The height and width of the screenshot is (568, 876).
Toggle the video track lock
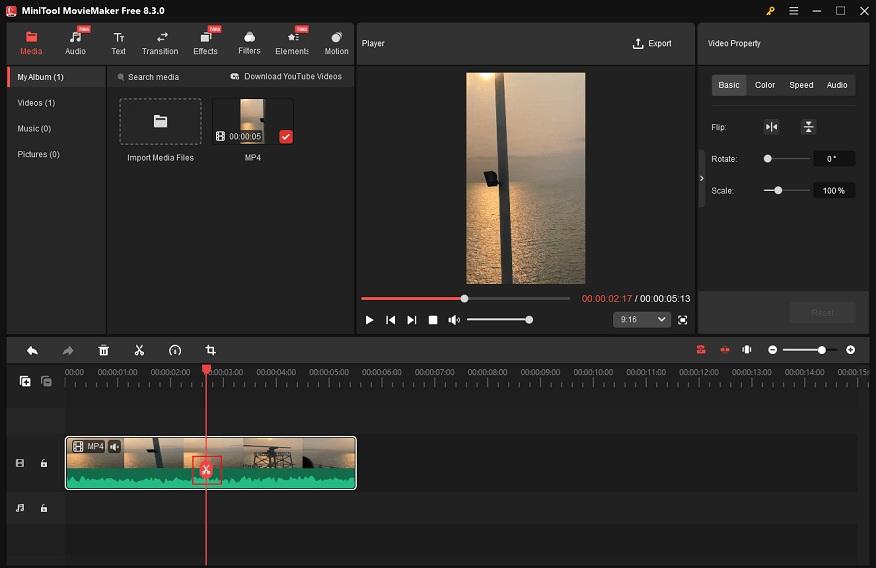(x=44, y=464)
